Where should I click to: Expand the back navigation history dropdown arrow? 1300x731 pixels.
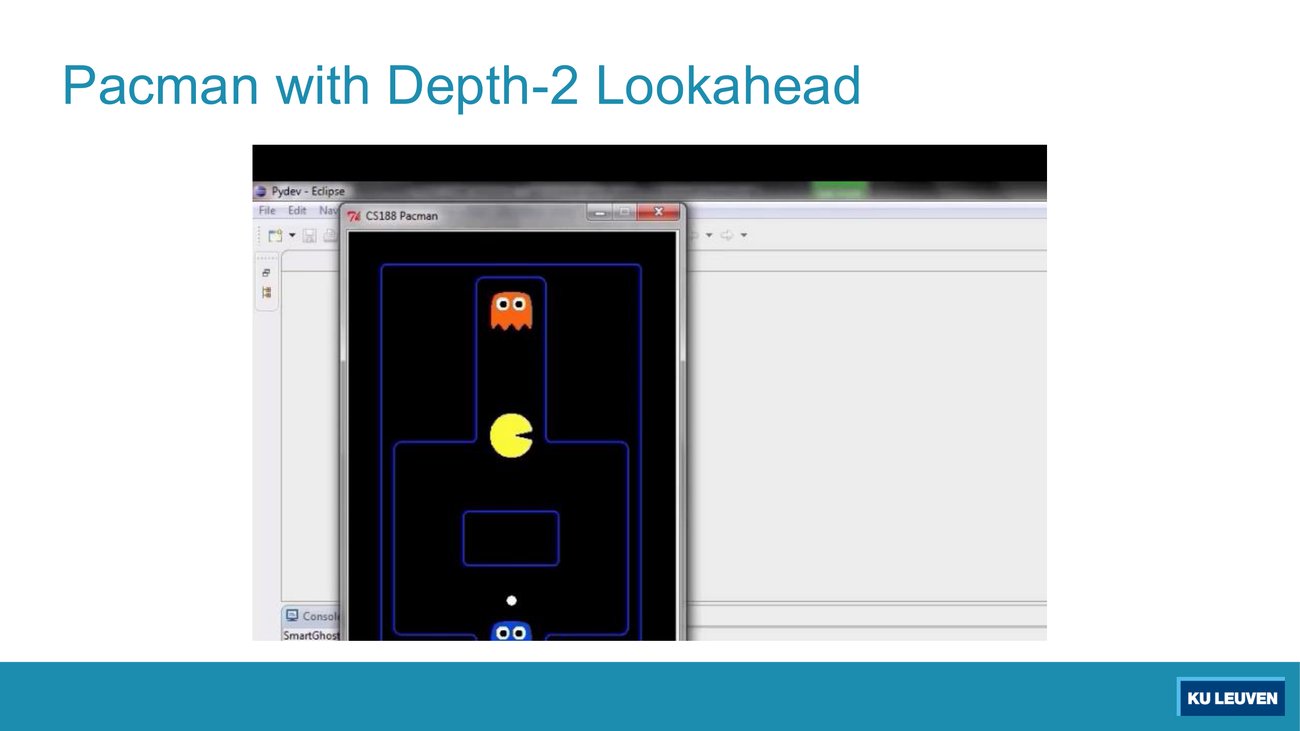709,236
